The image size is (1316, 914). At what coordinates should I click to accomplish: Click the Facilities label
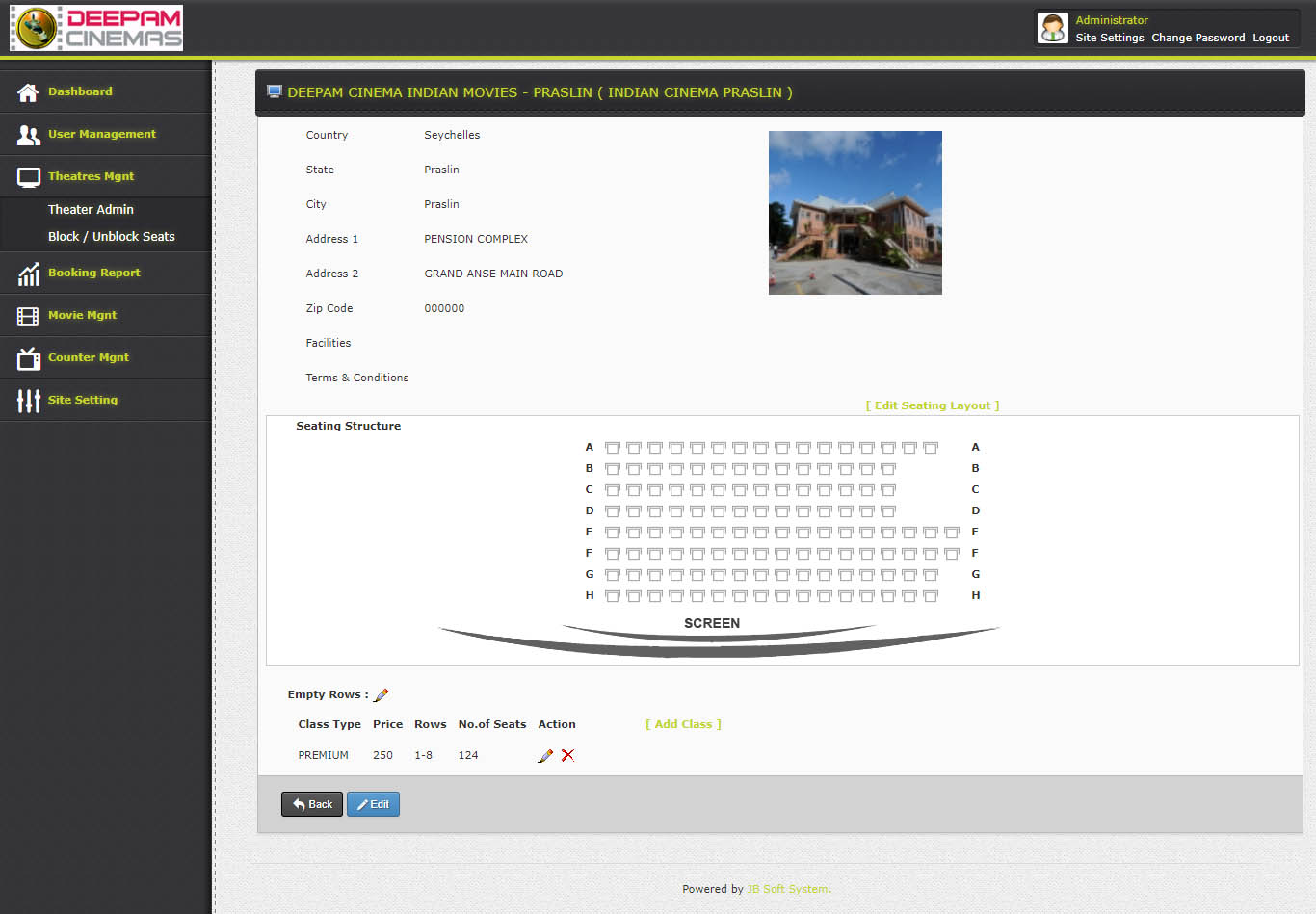point(329,343)
